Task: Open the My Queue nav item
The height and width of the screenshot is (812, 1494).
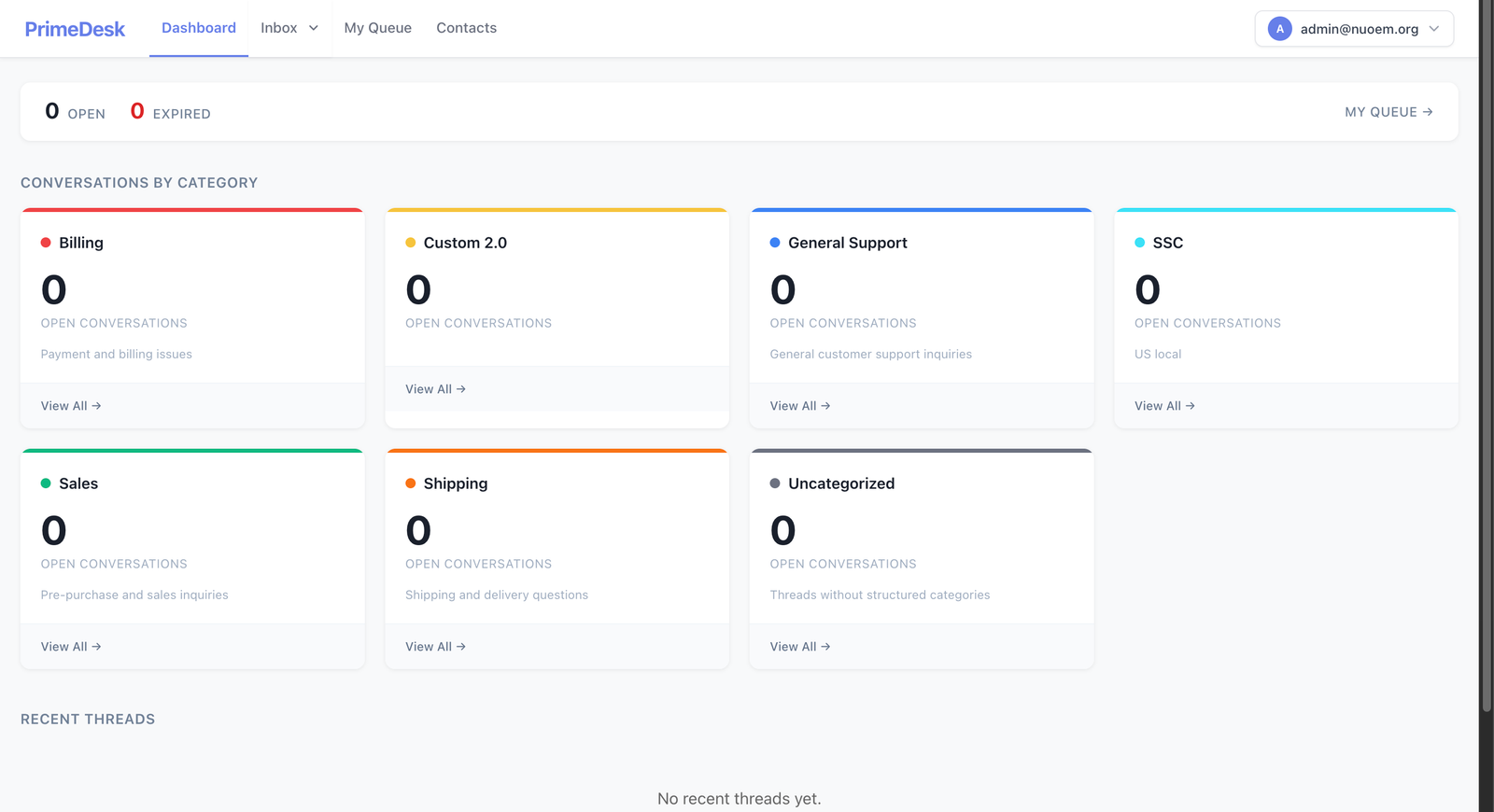Action: coord(377,28)
